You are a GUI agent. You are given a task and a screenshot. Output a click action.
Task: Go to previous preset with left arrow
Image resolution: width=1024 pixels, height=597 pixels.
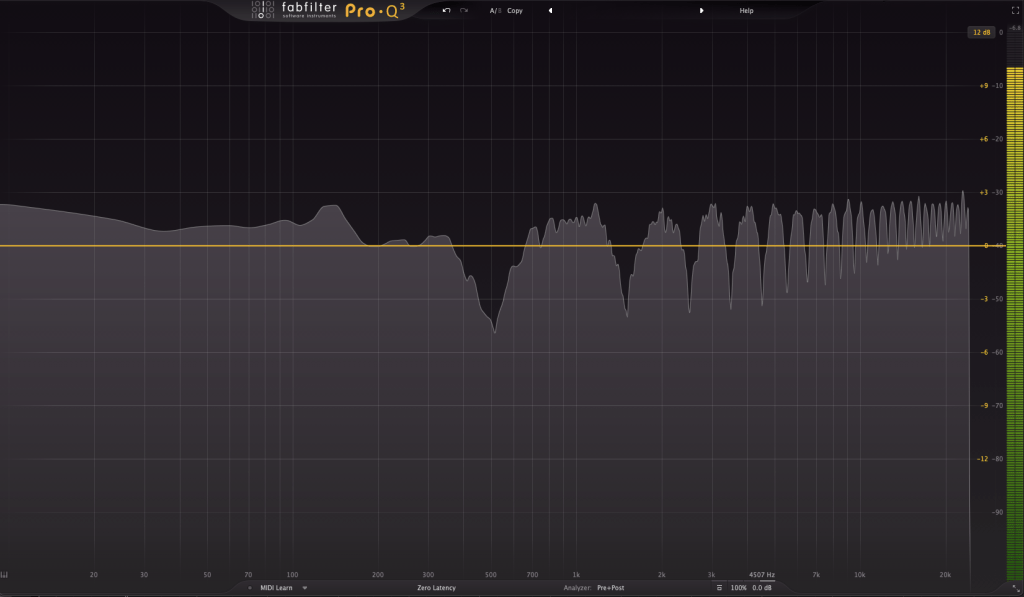pyautogui.click(x=550, y=10)
